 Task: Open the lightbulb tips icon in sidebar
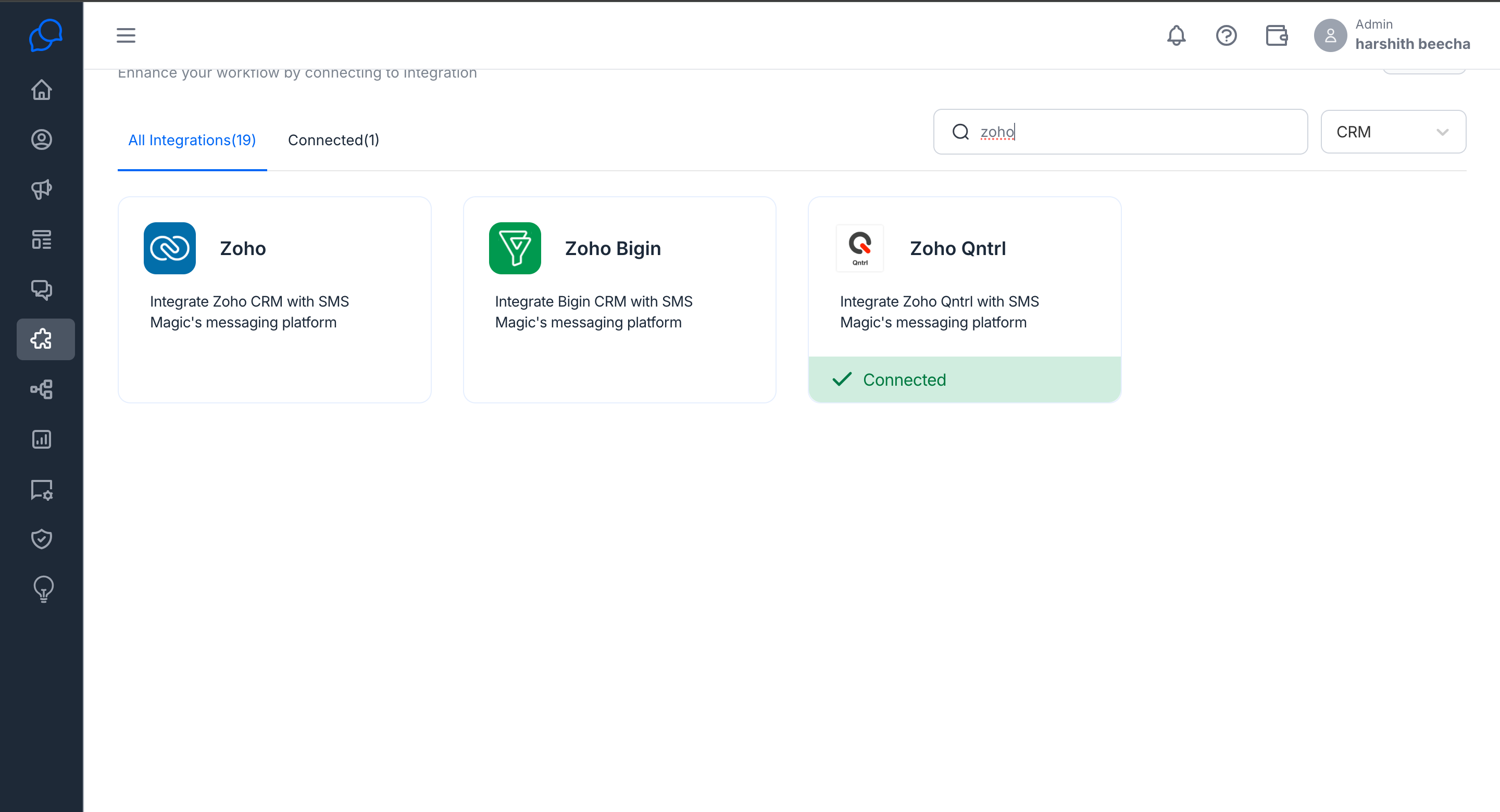coord(43,589)
